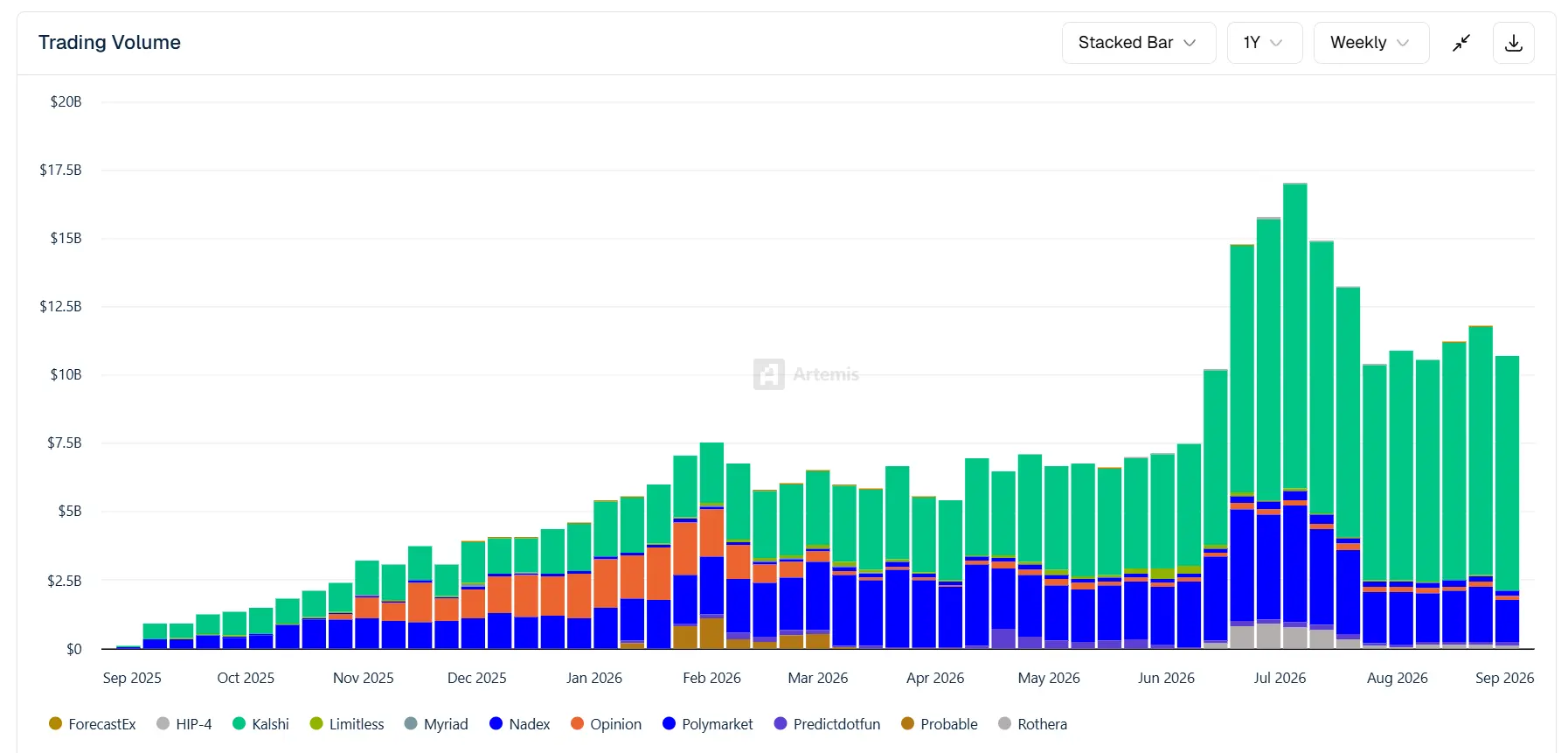Open the Stacked Bar chart type dropdown

(1138, 43)
